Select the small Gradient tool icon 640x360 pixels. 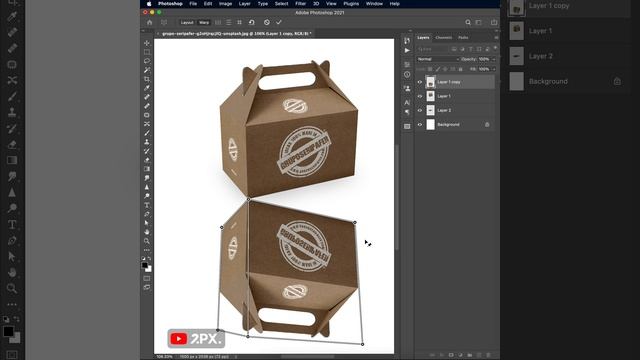(x=147, y=169)
